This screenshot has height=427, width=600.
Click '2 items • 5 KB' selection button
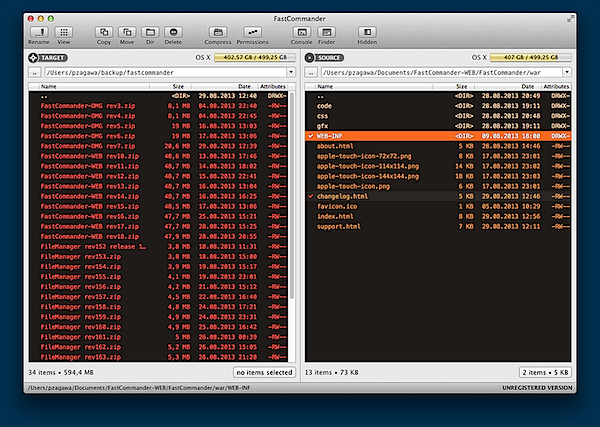[545, 372]
